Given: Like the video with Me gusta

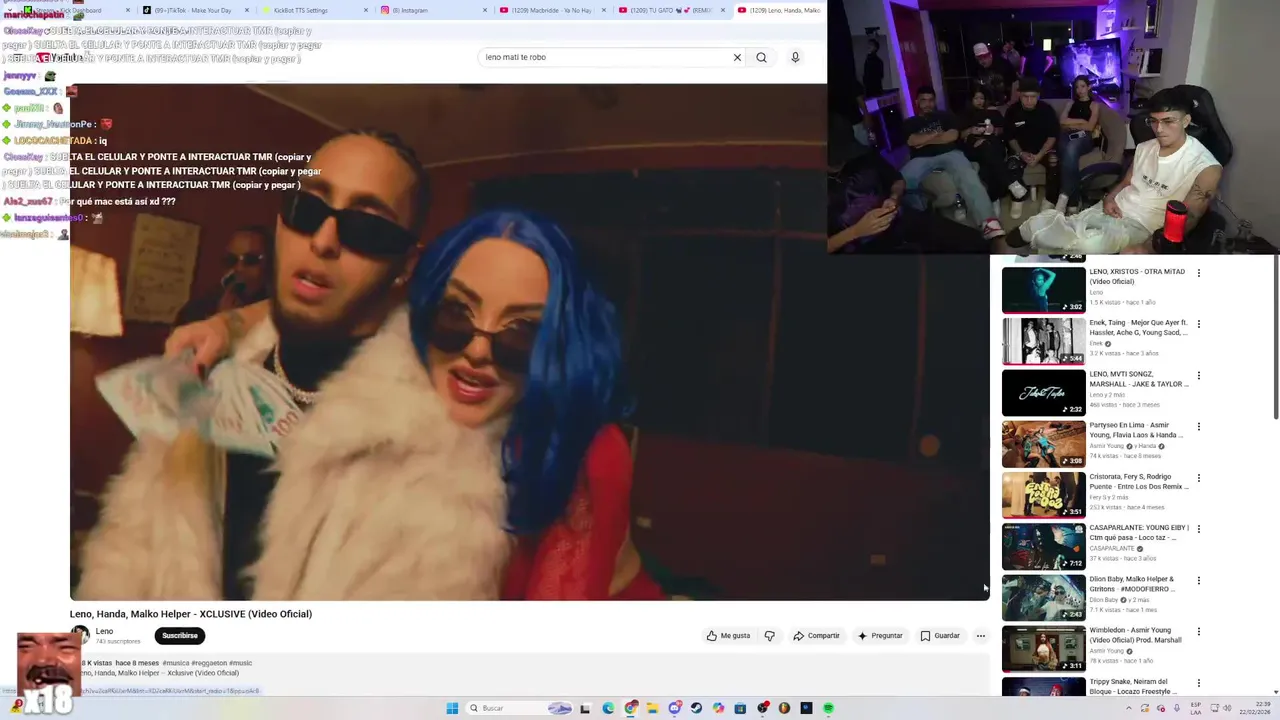Looking at the screenshot, I should tap(728, 636).
